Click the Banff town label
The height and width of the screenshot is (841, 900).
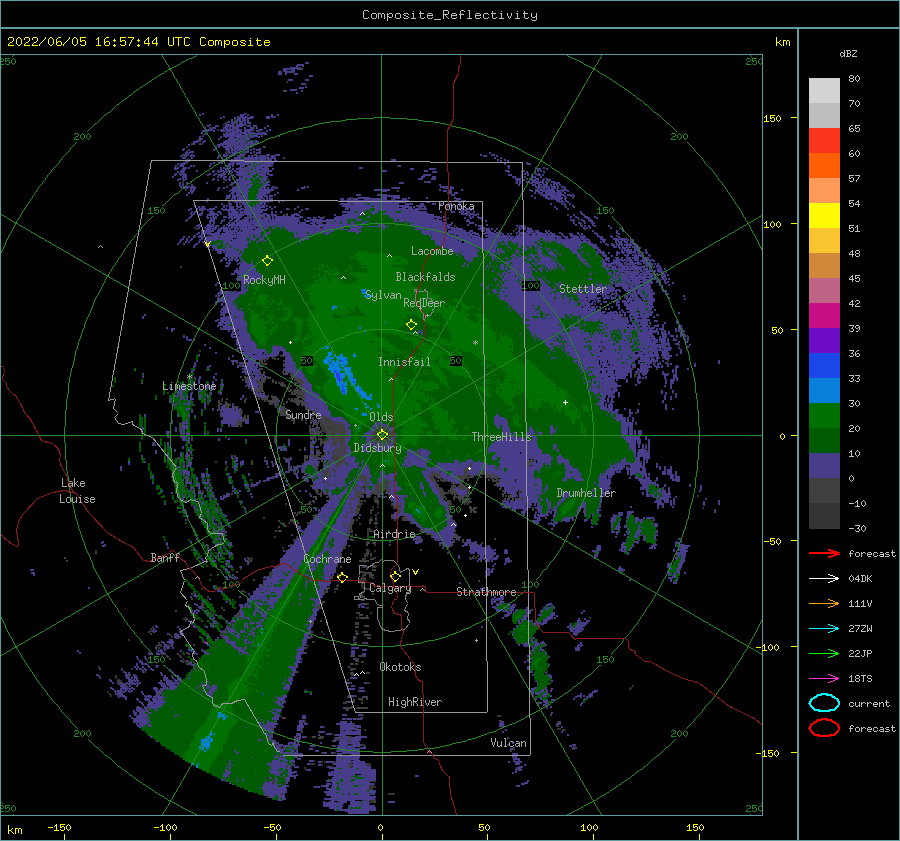pyautogui.click(x=165, y=557)
